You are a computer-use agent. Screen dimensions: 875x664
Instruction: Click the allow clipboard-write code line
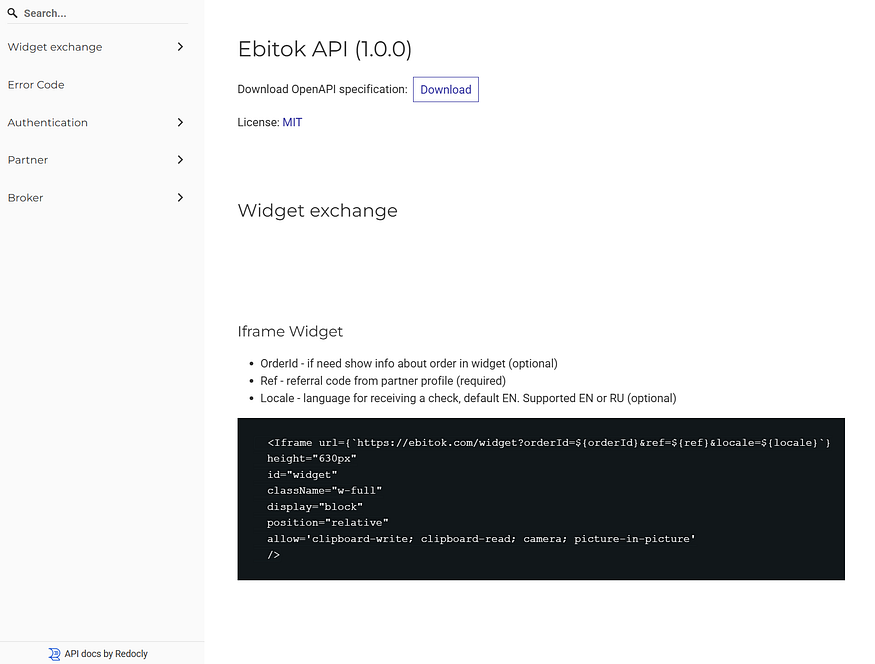point(481,539)
